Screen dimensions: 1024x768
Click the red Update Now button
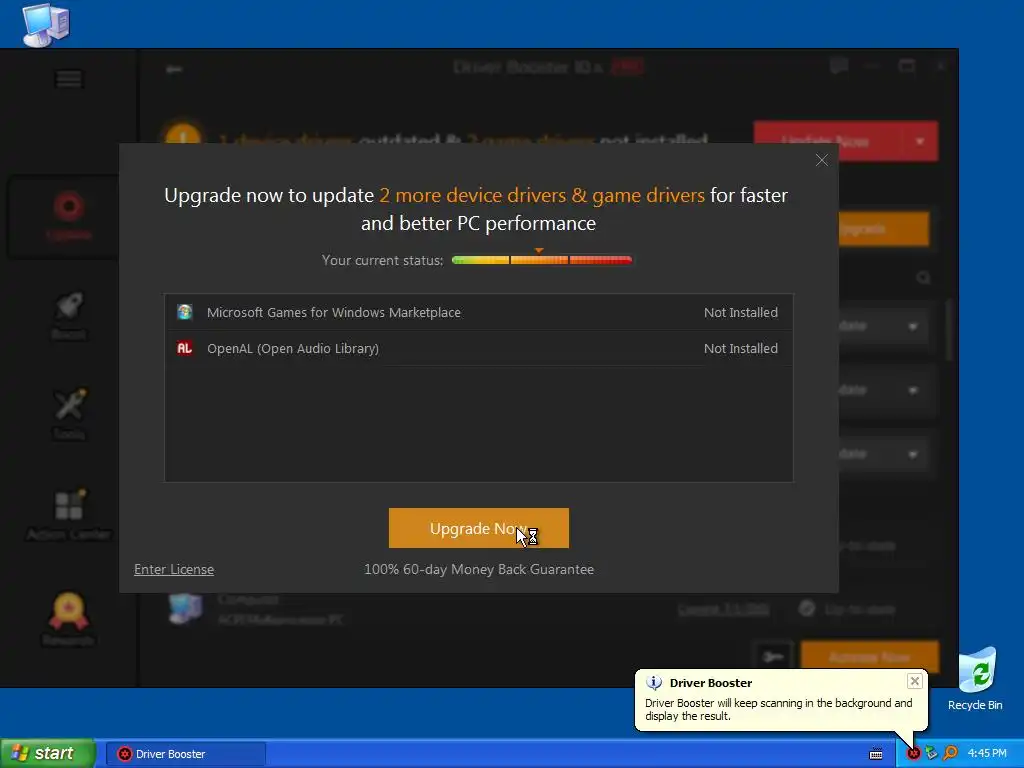click(x=828, y=141)
